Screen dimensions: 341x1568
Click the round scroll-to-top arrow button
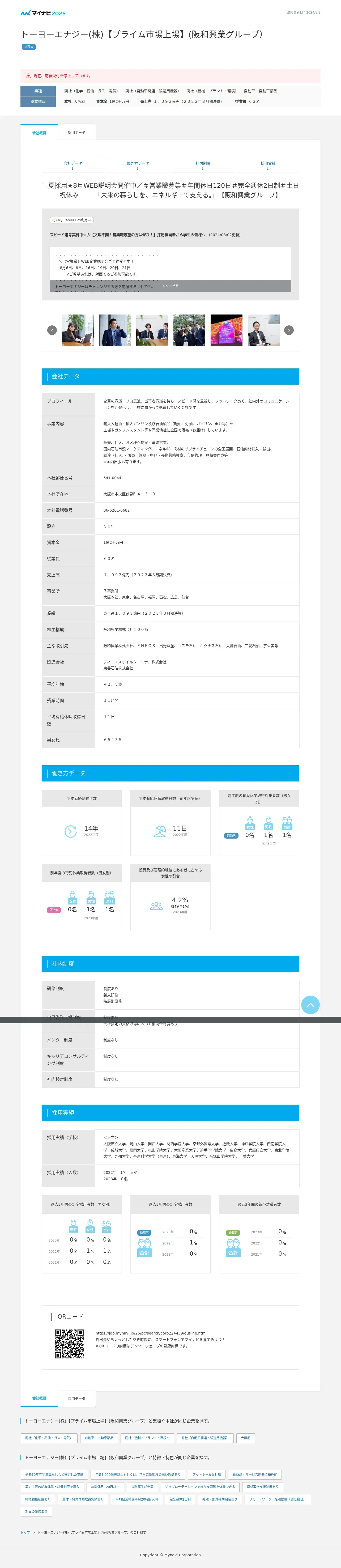coord(310,1004)
